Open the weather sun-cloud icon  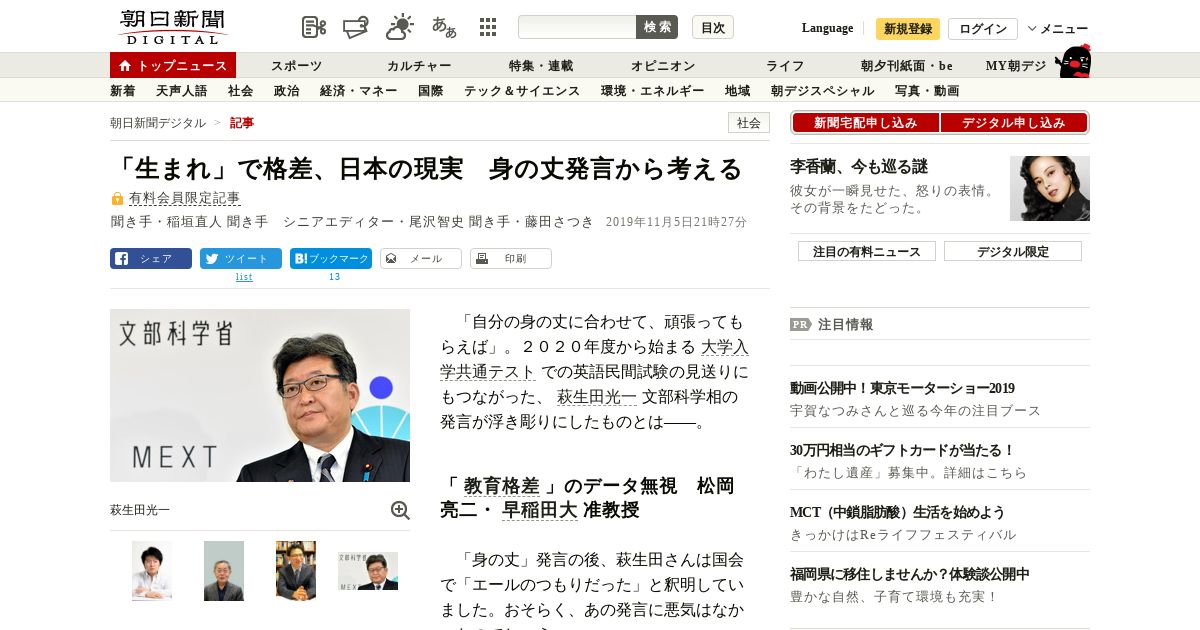[400, 27]
